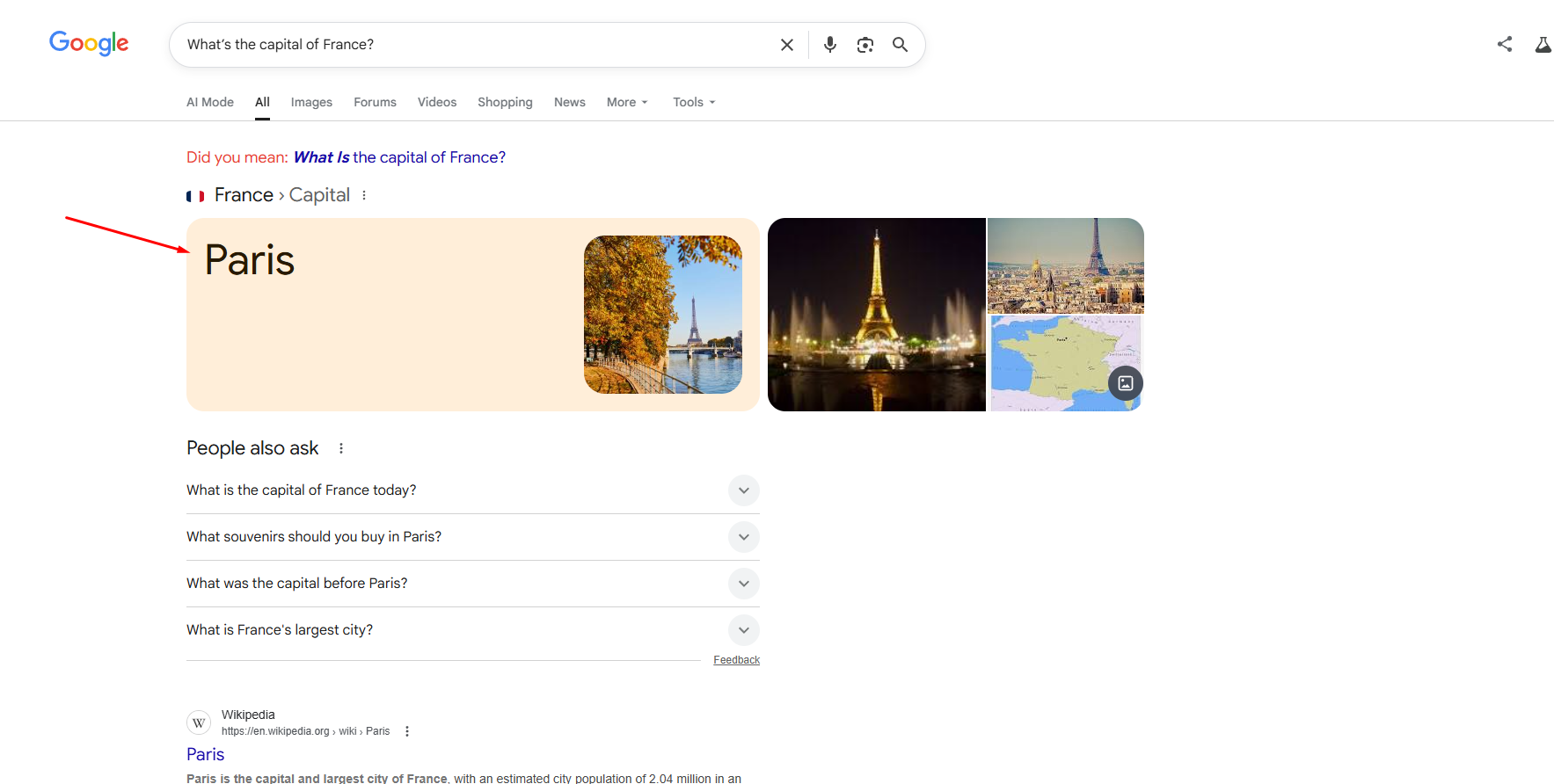Expand "What souvenirs should you buy in Paris?"
Screen dimensions: 1554x784
pos(743,537)
